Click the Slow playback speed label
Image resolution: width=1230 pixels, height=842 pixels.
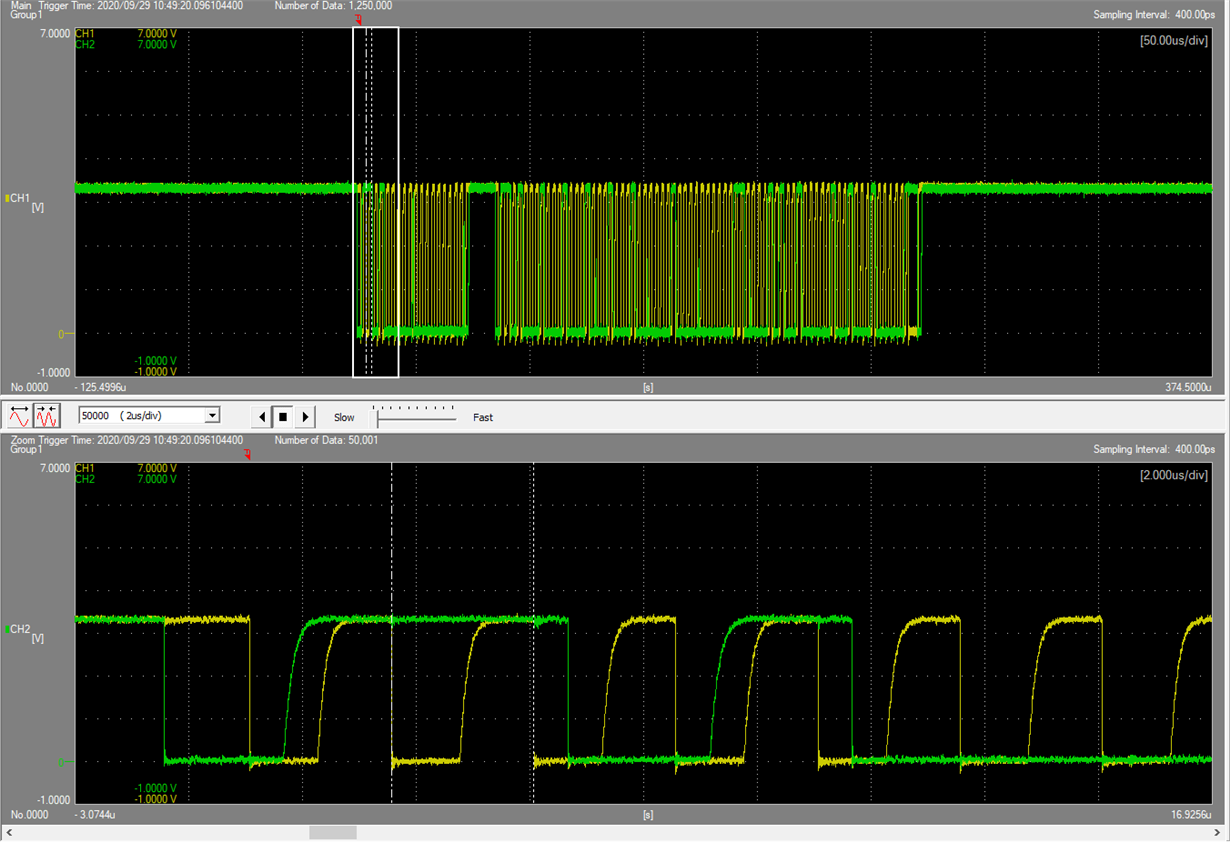(343, 418)
